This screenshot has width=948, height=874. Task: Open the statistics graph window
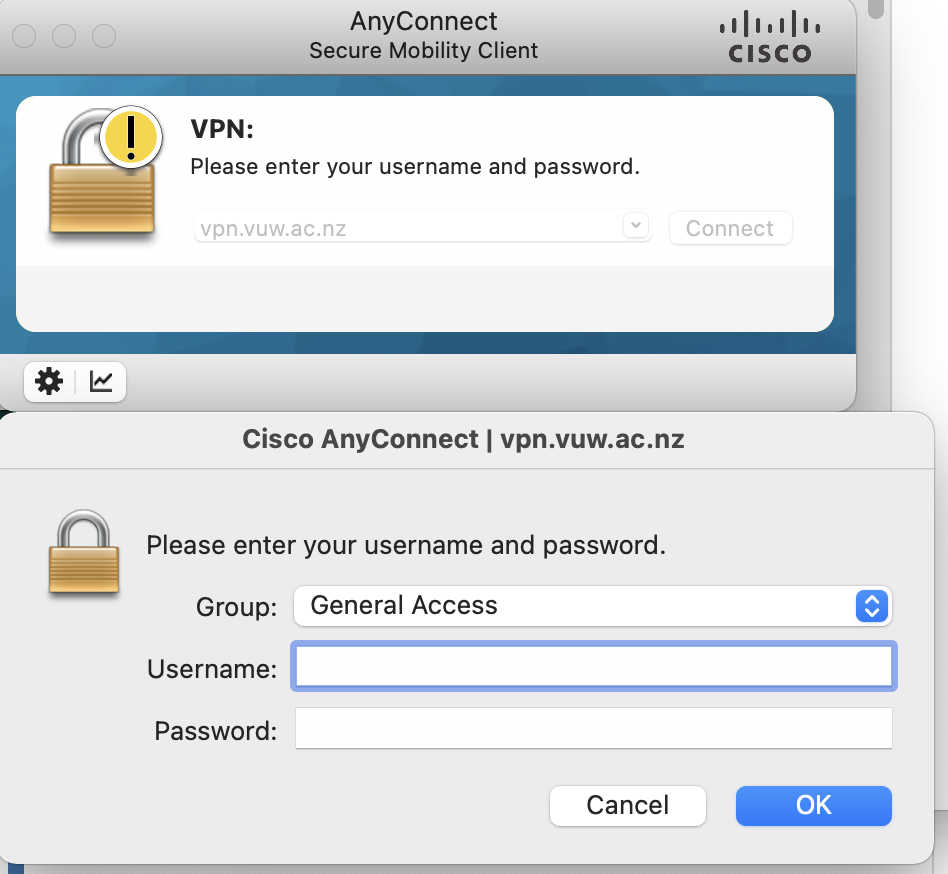(101, 381)
